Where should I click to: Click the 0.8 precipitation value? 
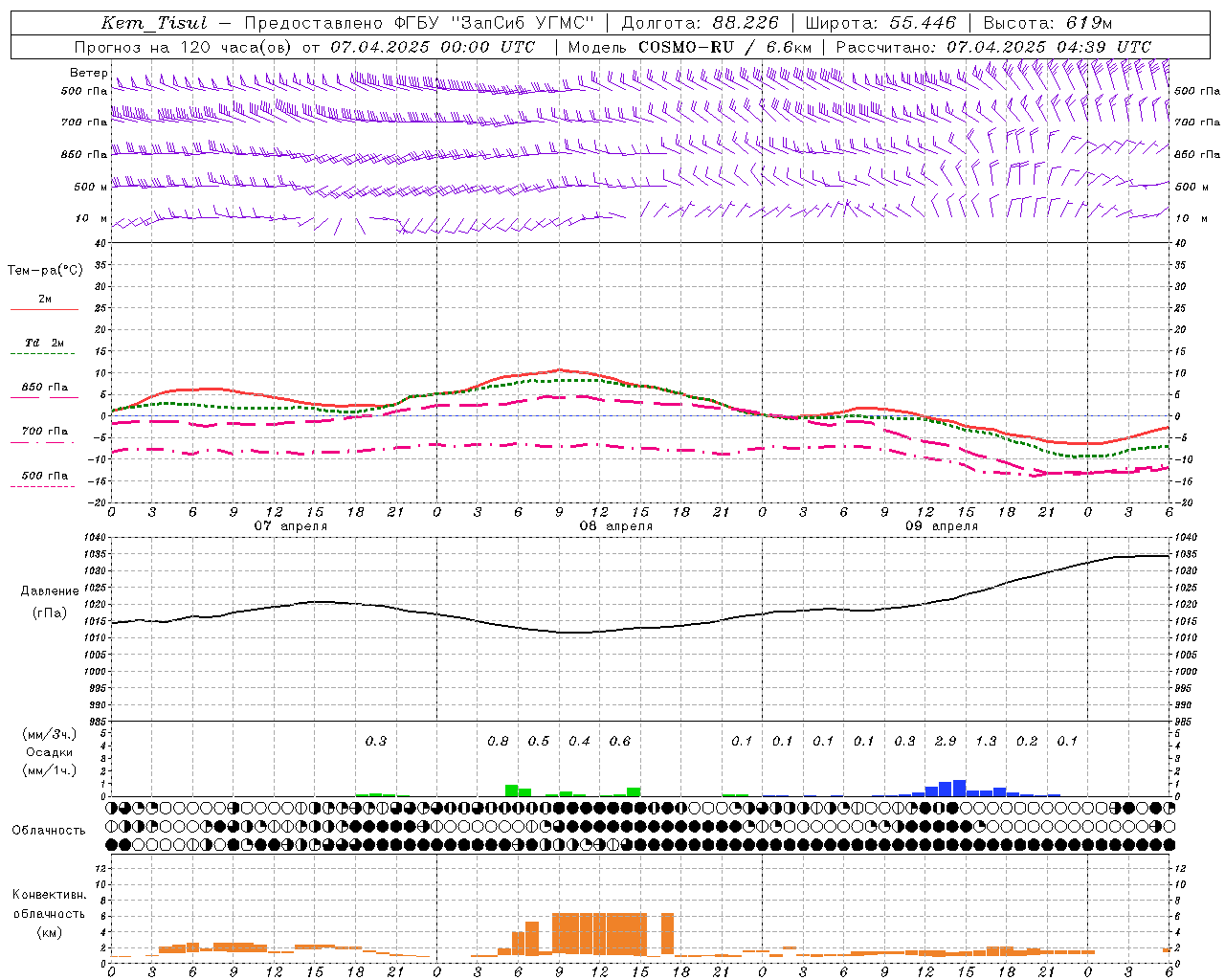tap(498, 741)
